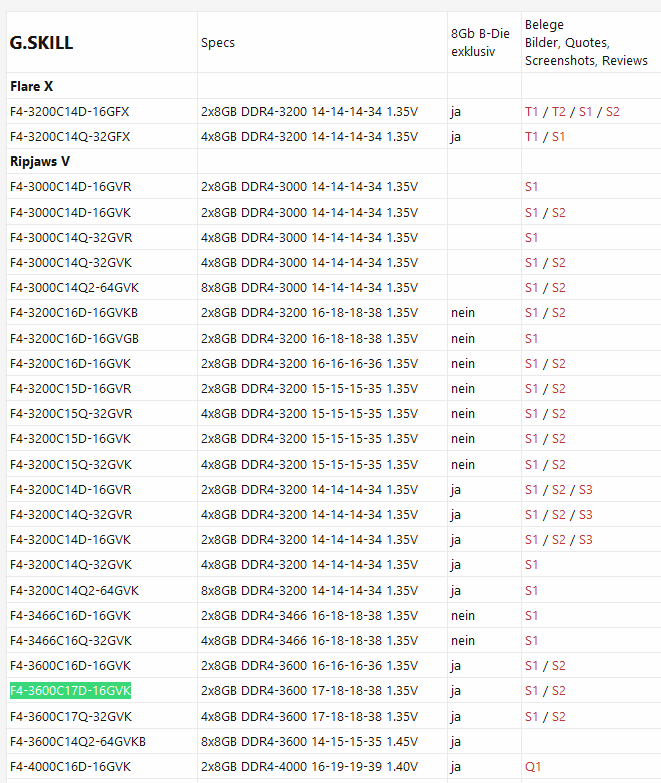Open S1 link for F4-3000C14D-16GVR

coord(531,187)
